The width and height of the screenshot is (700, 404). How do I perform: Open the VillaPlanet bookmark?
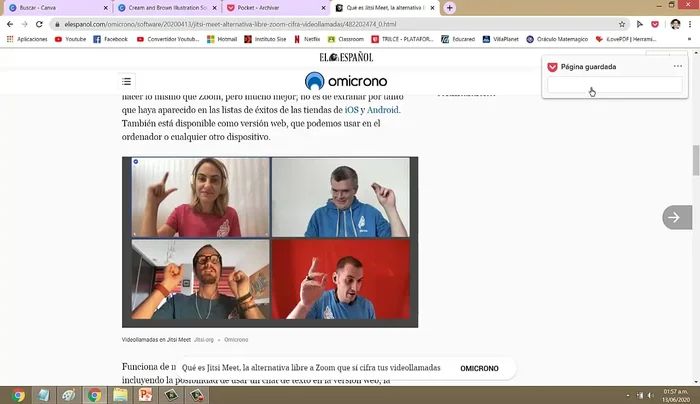click(500, 39)
